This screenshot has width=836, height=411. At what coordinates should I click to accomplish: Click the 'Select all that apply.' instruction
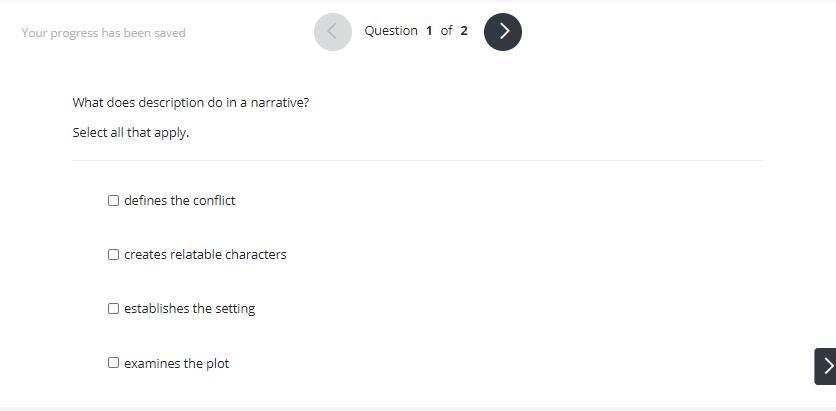130,132
